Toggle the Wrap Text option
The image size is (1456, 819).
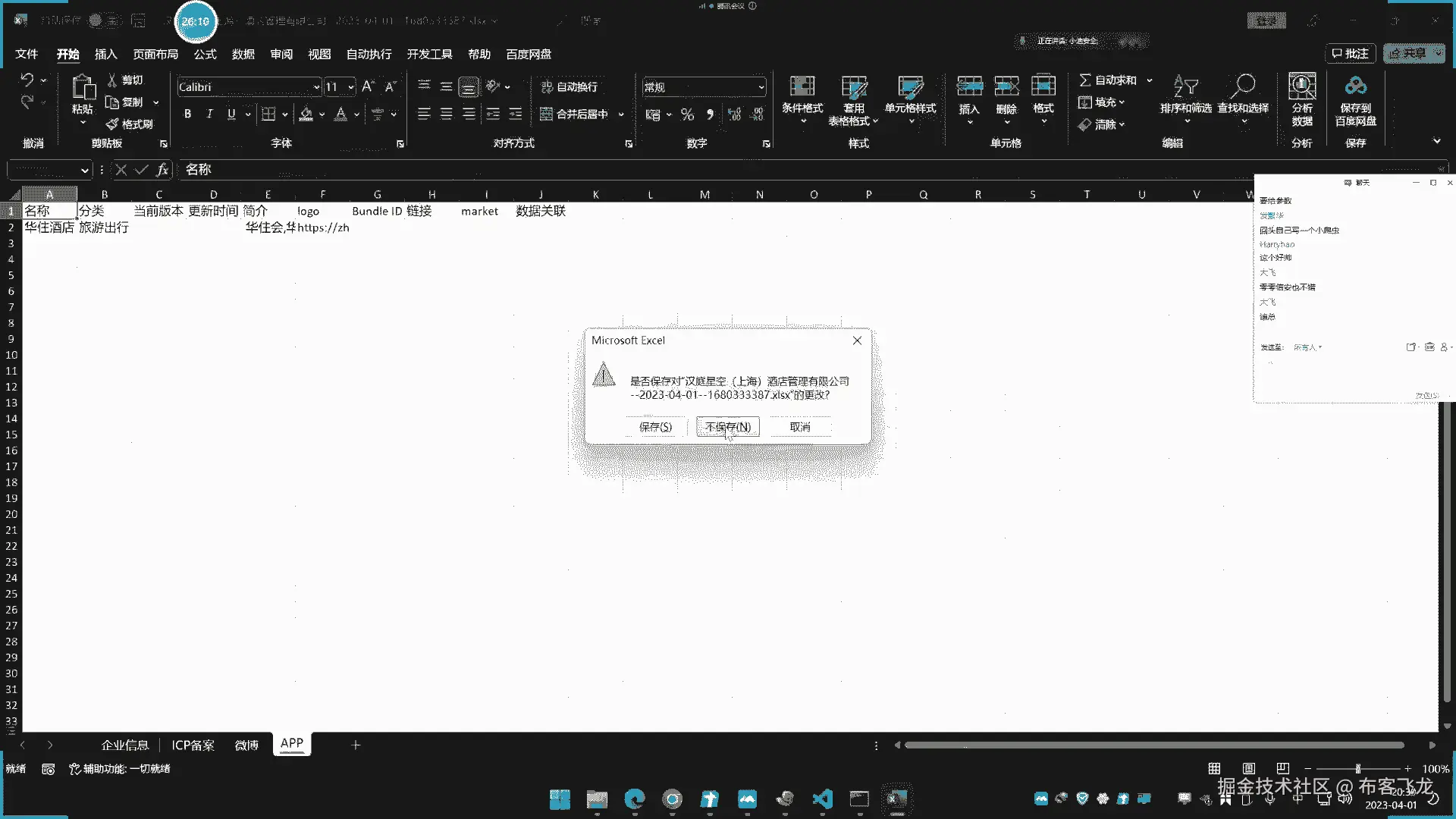[x=569, y=87]
